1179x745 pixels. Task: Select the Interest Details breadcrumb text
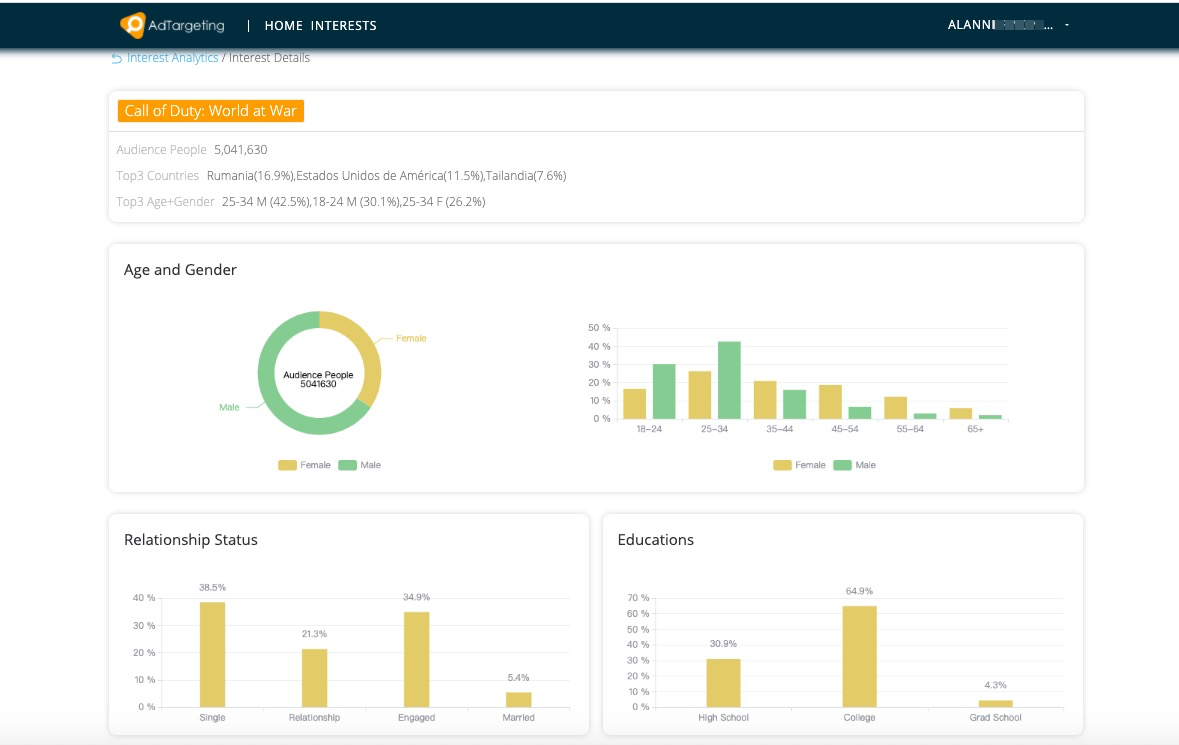pyautogui.click(x=269, y=58)
